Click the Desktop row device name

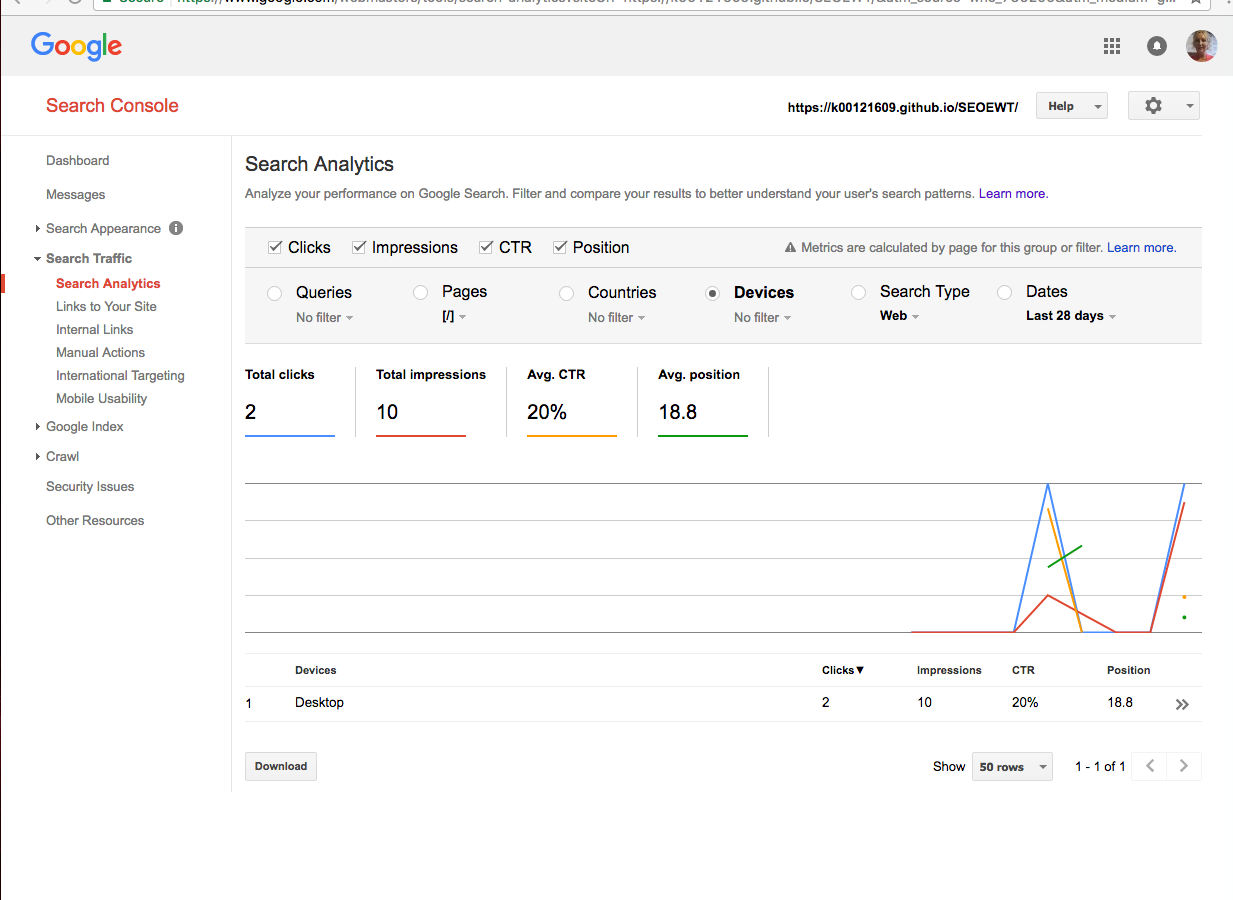click(319, 702)
